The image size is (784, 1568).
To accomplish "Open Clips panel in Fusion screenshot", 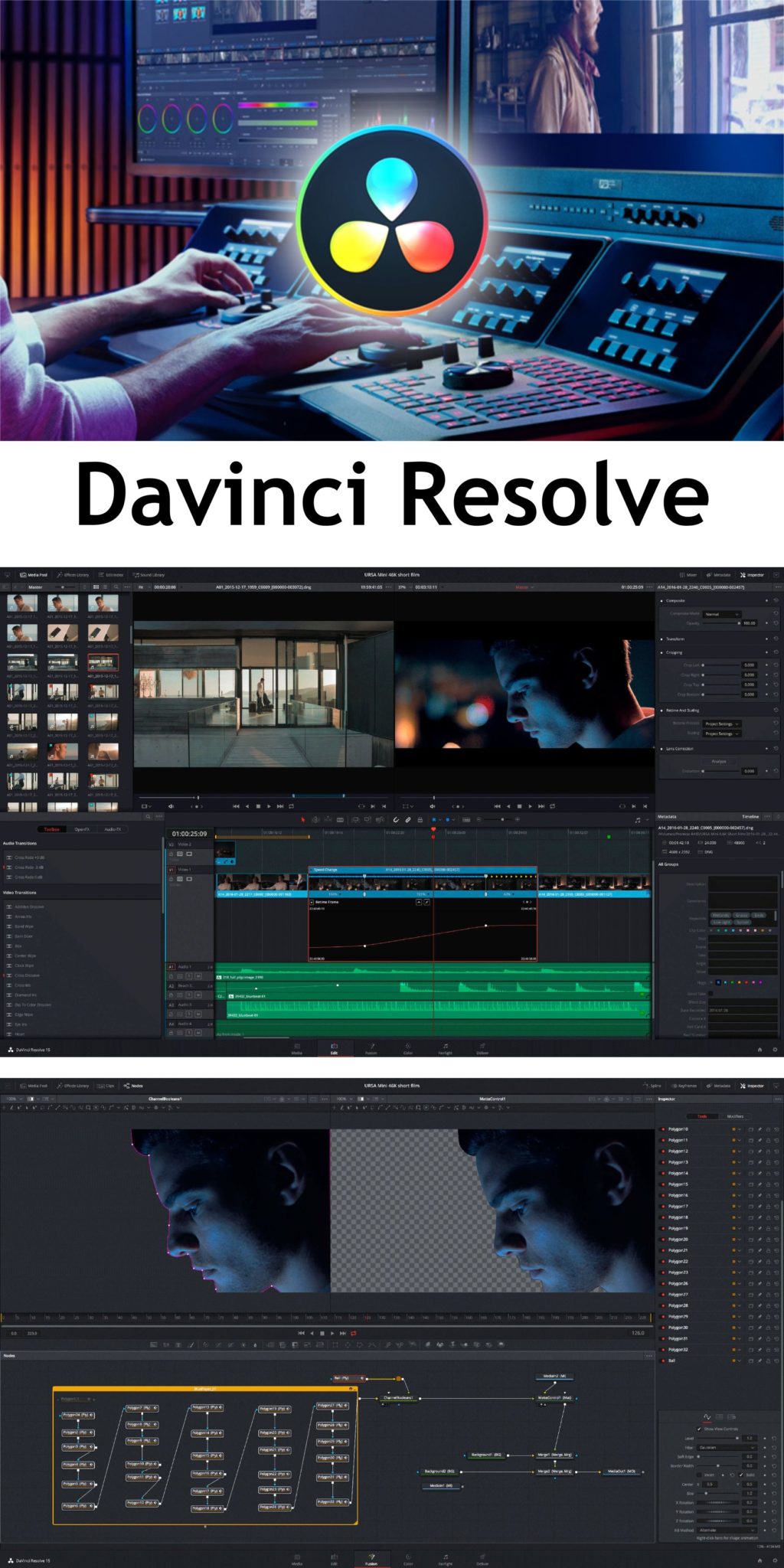I will pos(106,1086).
